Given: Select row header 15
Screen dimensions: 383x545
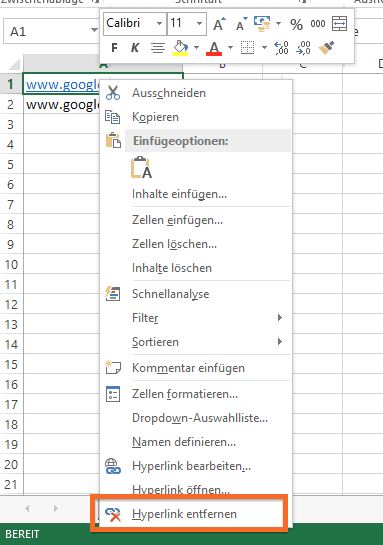Looking at the screenshot, I should click(11, 365).
